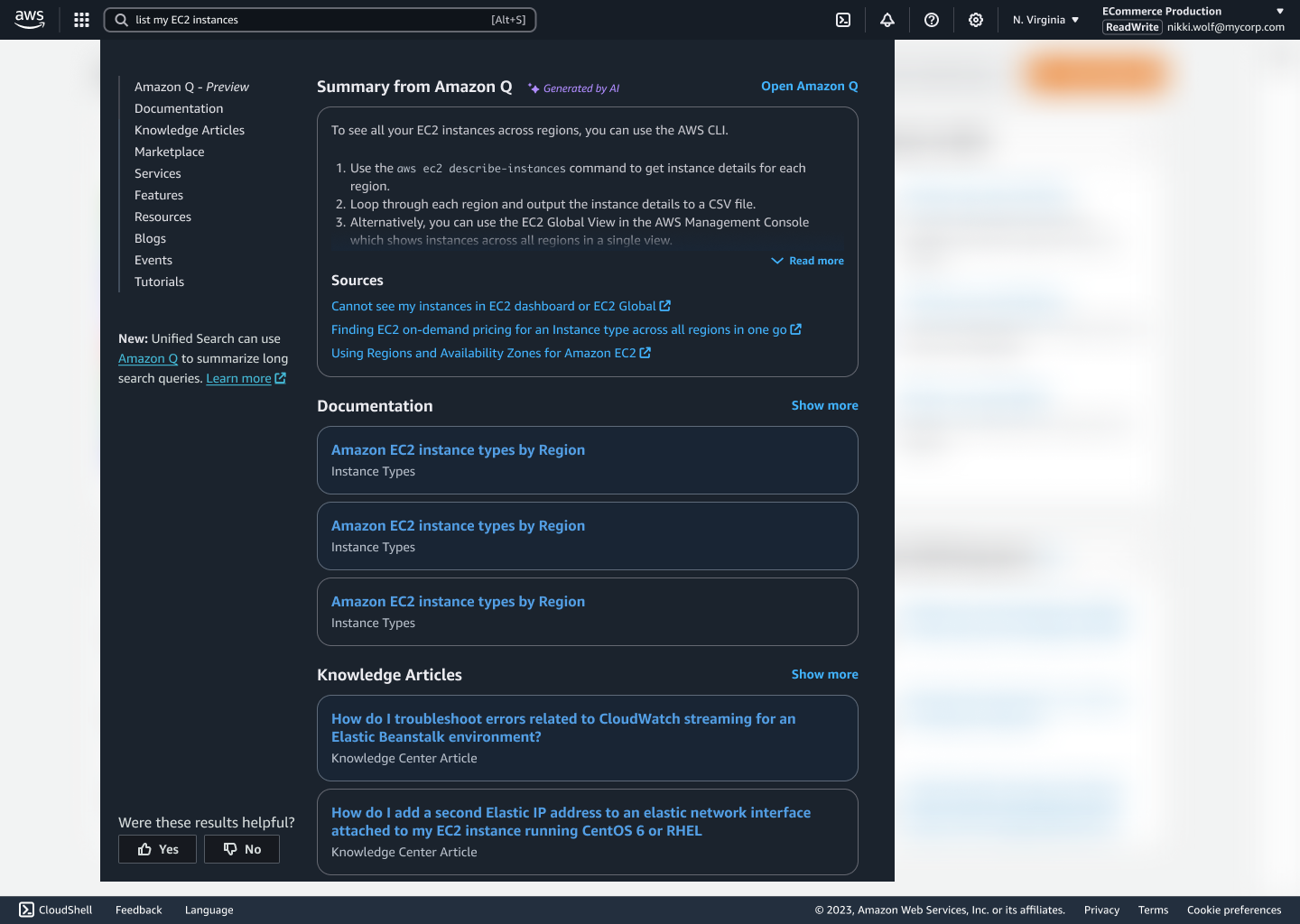The width and height of the screenshot is (1300, 924).
Task: Click the search field with 'list my EC2 instances'
Action: [320, 20]
